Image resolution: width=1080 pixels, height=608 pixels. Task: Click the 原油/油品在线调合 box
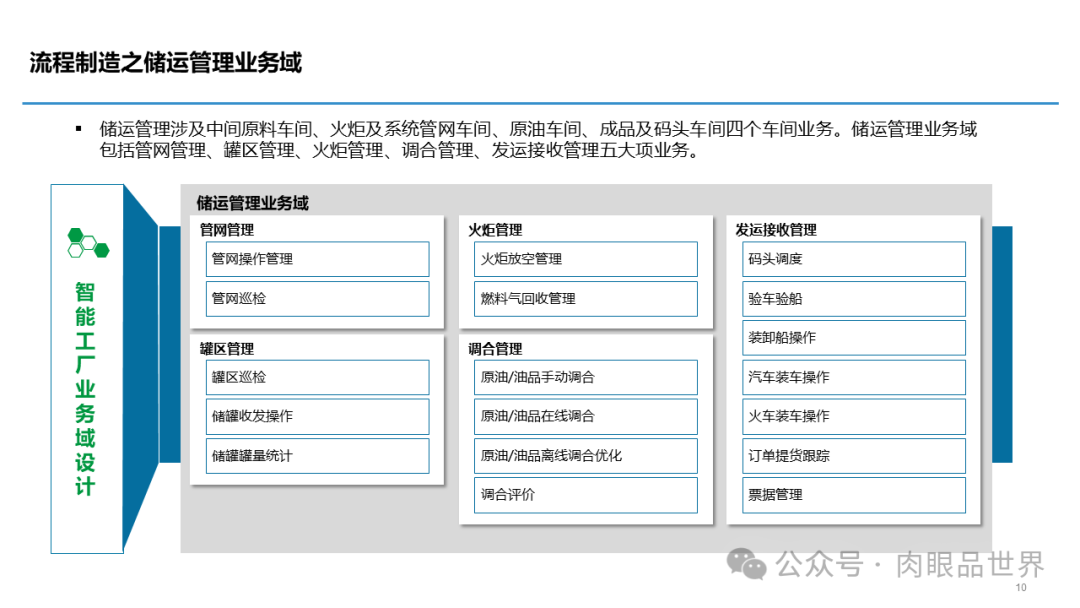click(585, 417)
